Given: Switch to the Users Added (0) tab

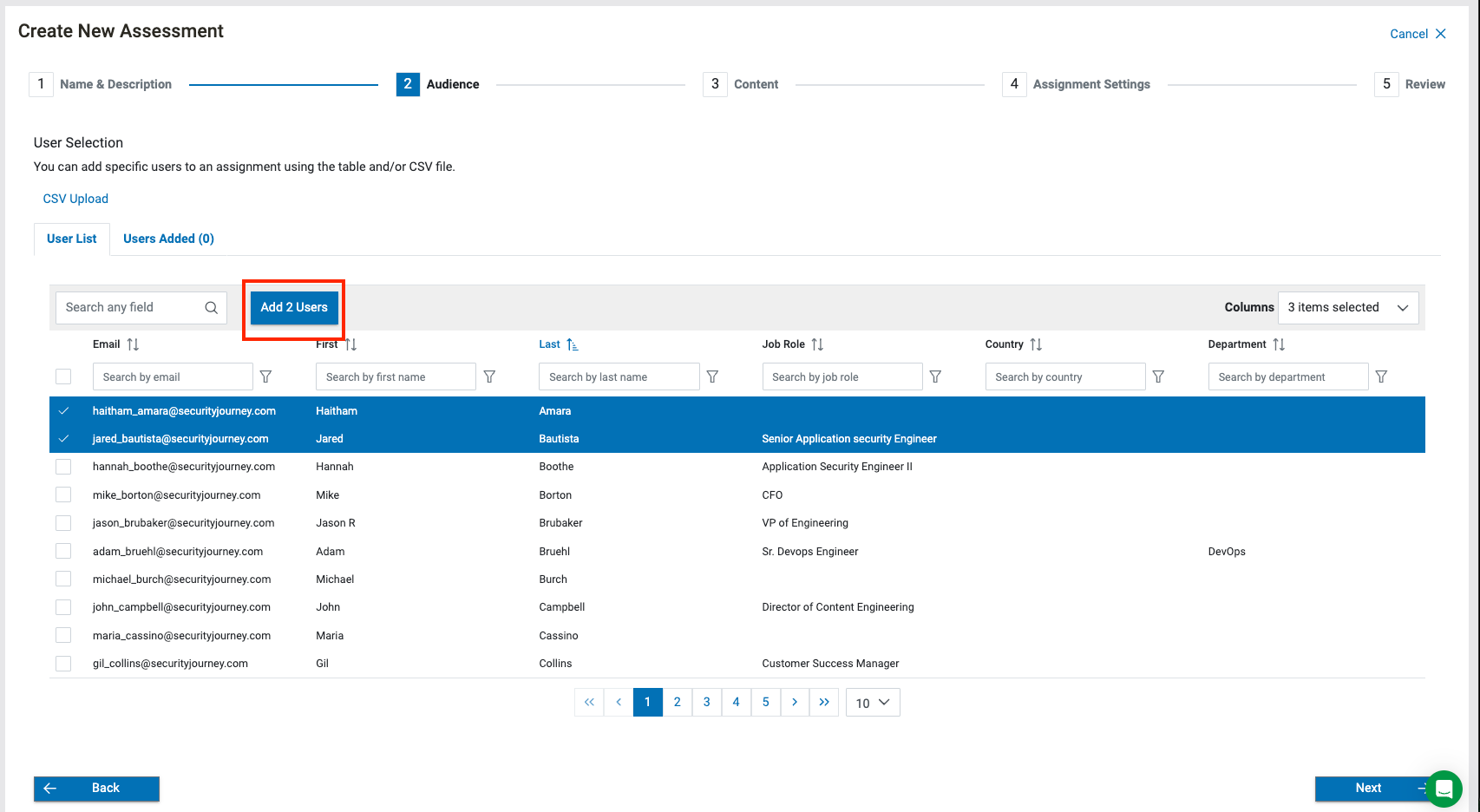Looking at the screenshot, I should (x=168, y=239).
